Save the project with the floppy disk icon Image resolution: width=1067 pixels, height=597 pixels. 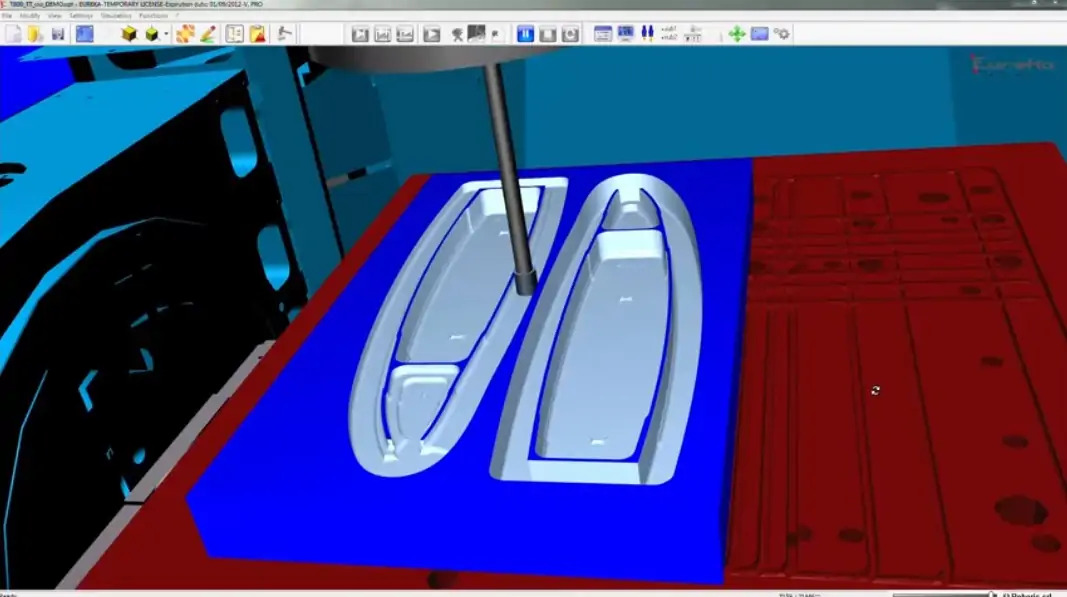click(58, 33)
